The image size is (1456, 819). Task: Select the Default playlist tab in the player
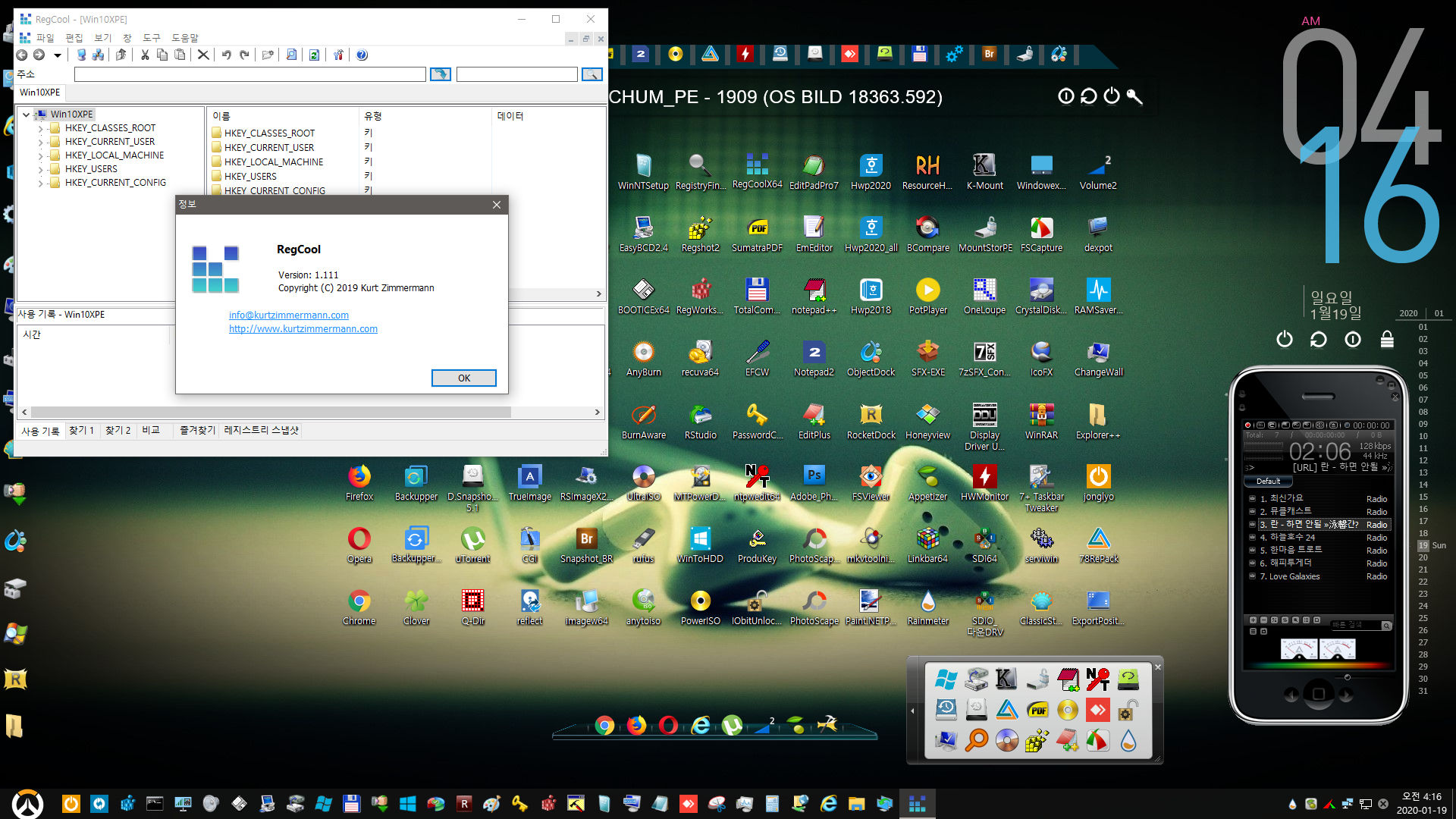click(1268, 481)
